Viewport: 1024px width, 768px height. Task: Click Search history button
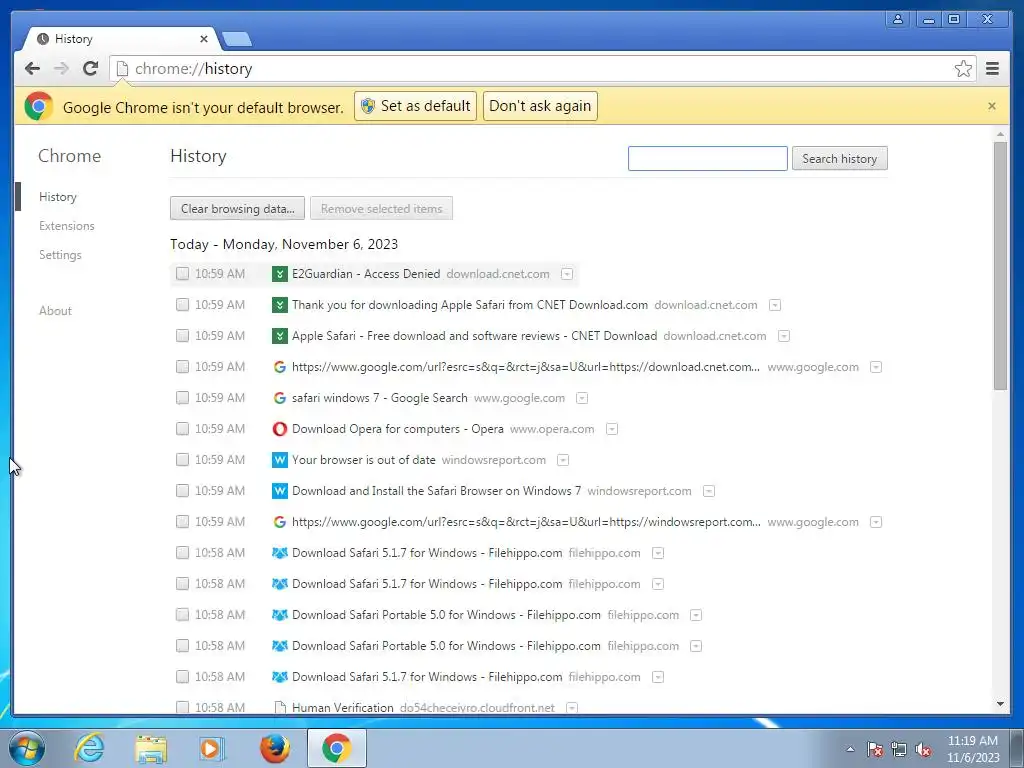(839, 158)
